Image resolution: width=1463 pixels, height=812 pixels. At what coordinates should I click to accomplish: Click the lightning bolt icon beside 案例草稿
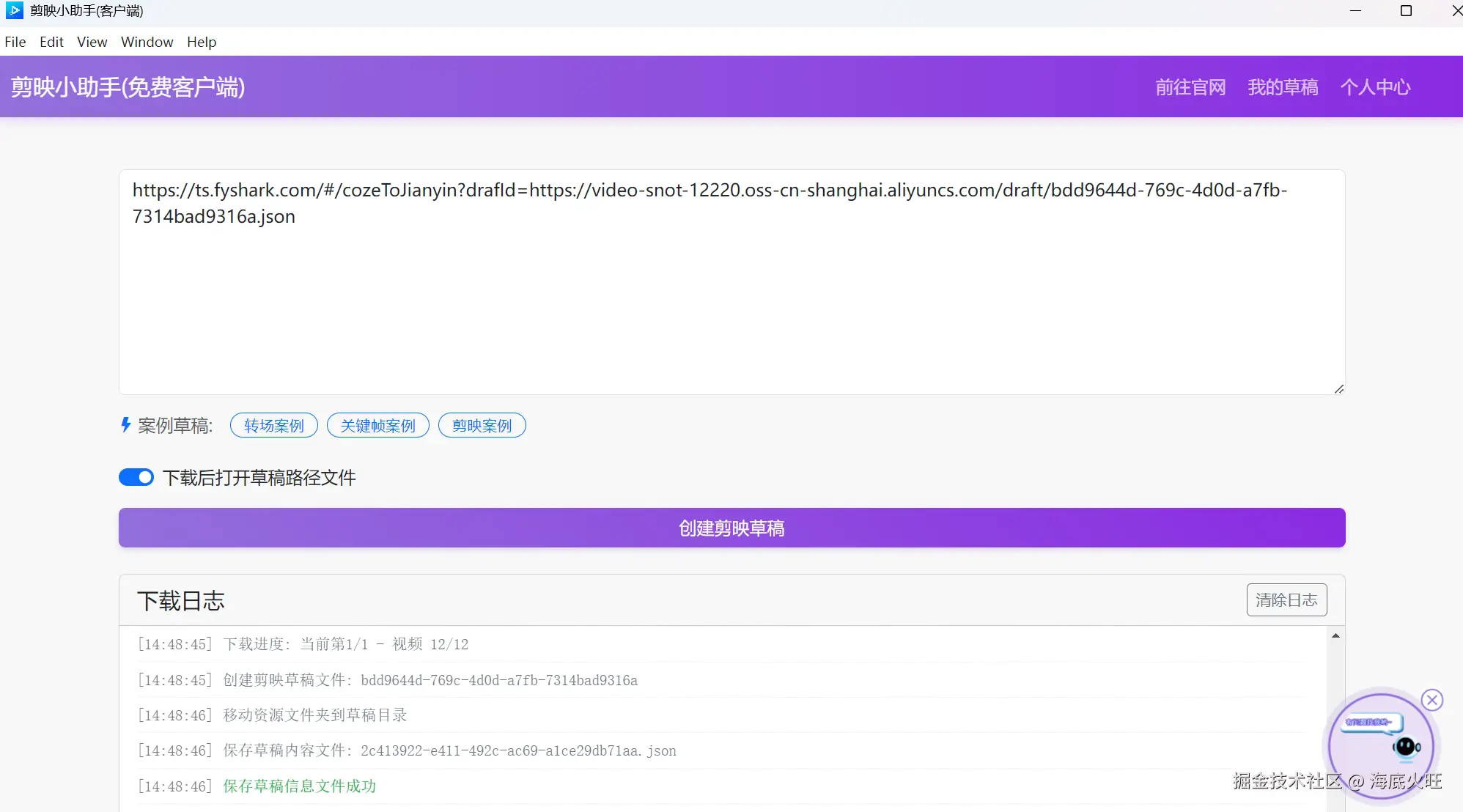pos(126,424)
